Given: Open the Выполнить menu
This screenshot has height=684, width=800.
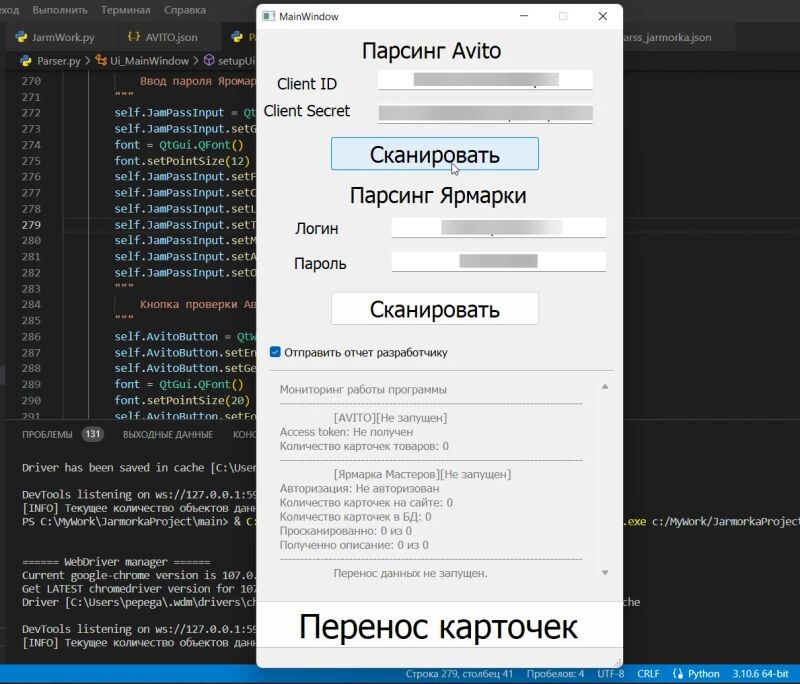Looking at the screenshot, I should [x=60, y=10].
